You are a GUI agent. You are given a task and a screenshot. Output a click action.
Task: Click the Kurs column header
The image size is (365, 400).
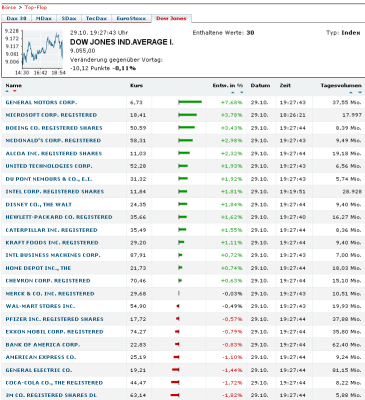[x=136, y=86]
